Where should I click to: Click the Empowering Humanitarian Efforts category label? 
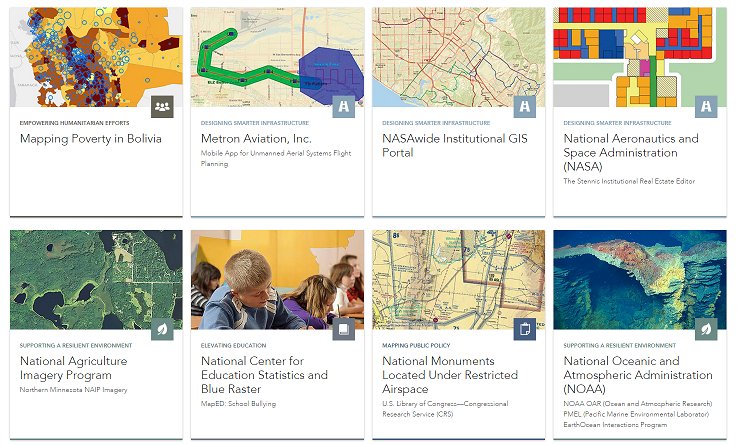tap(74, 123)
